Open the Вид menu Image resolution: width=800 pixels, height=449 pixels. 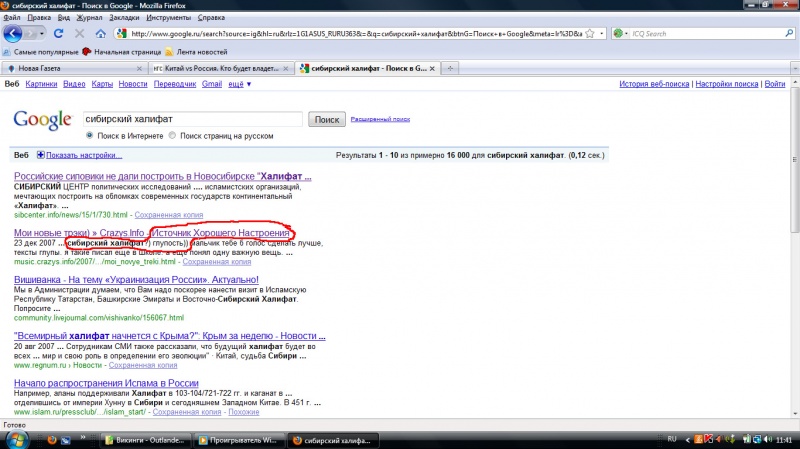64,18
